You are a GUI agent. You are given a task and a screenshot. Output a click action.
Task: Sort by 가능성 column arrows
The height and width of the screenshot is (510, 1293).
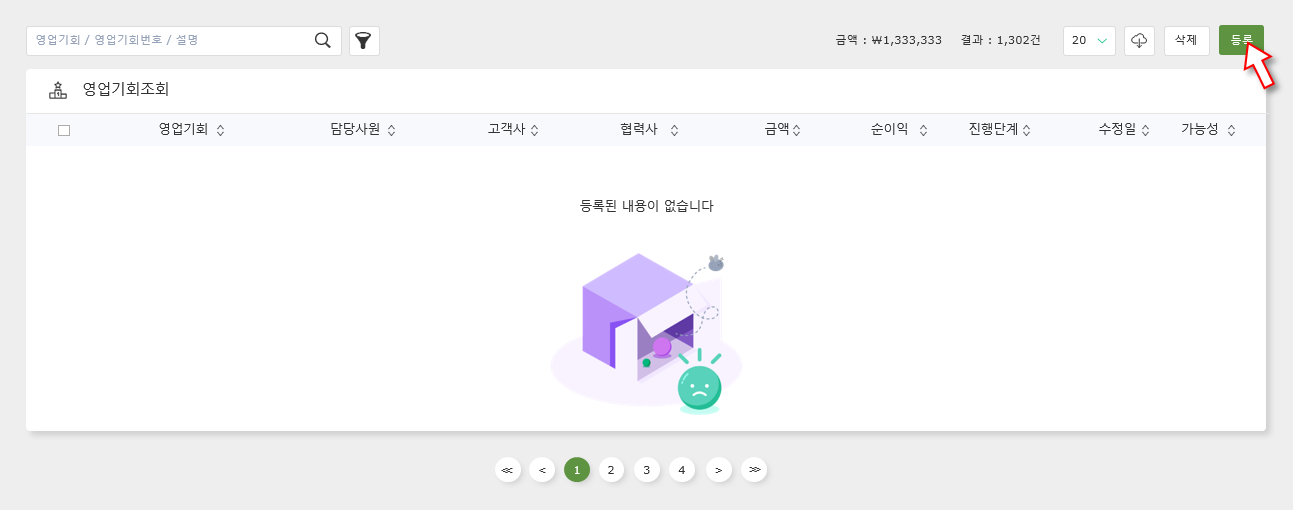coord(1231,130)
